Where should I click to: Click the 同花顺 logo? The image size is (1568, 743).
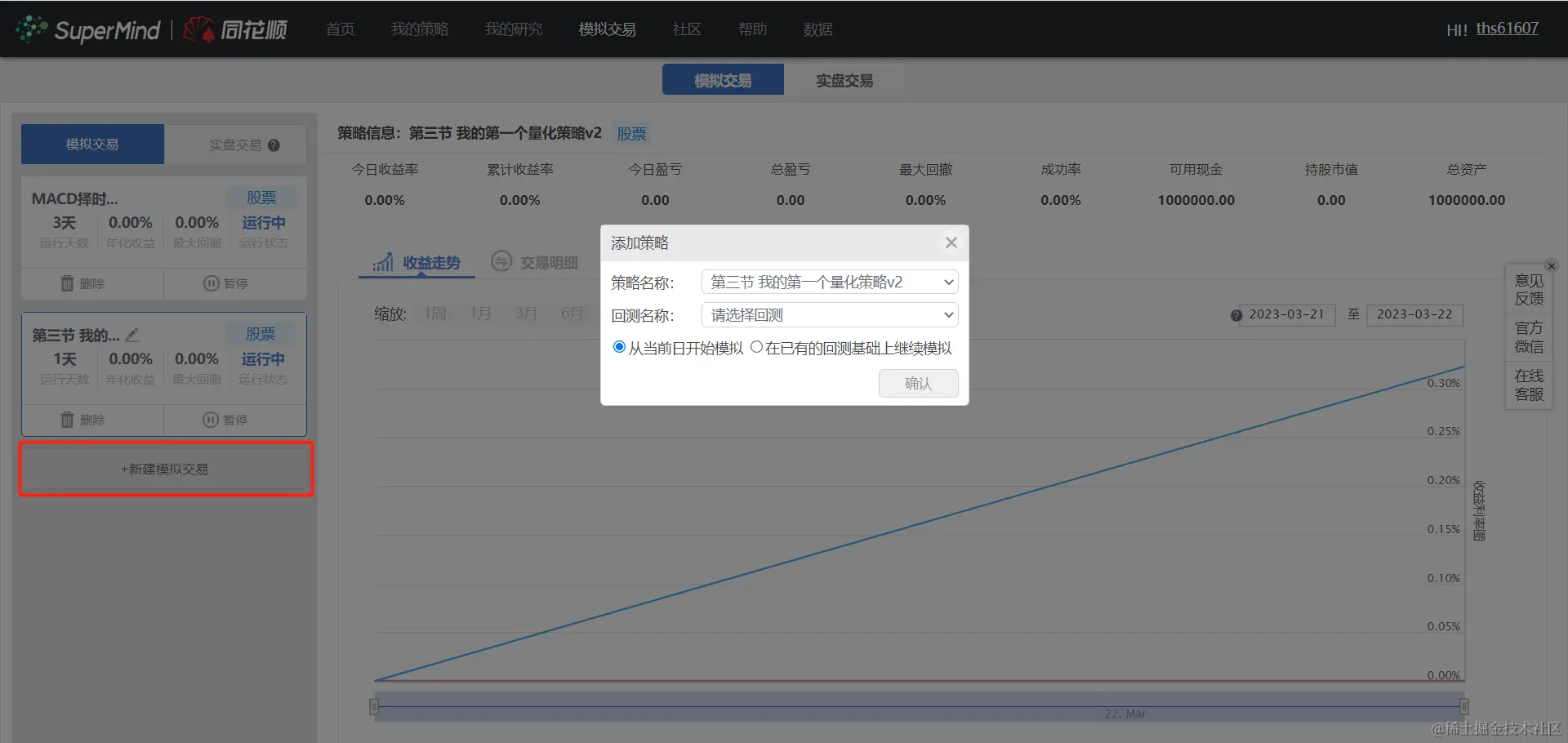[x=234, y=29]
